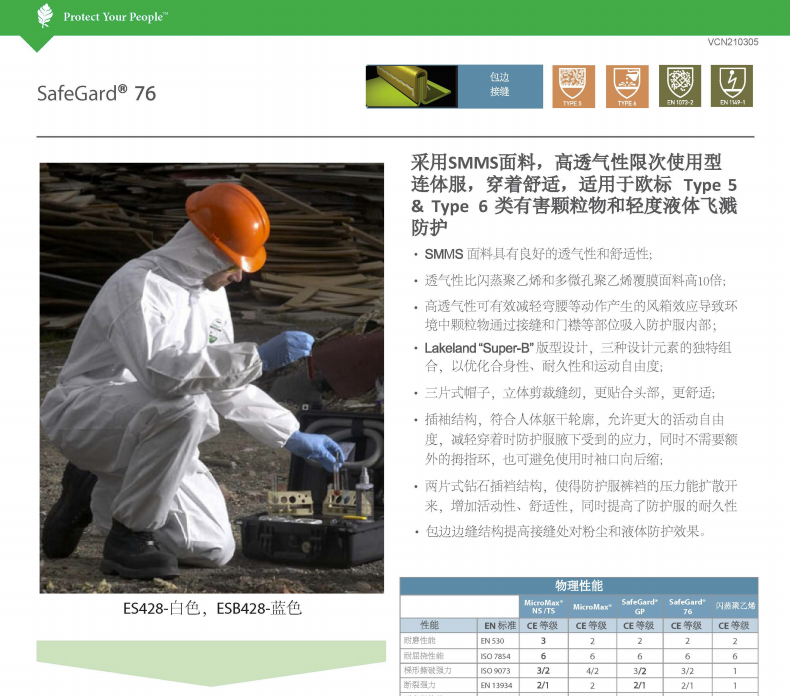Click the EN 1149-1 antistatic icon
This screenshot has width=790, height=696.
pyautogui.click(x=732, y=86)
